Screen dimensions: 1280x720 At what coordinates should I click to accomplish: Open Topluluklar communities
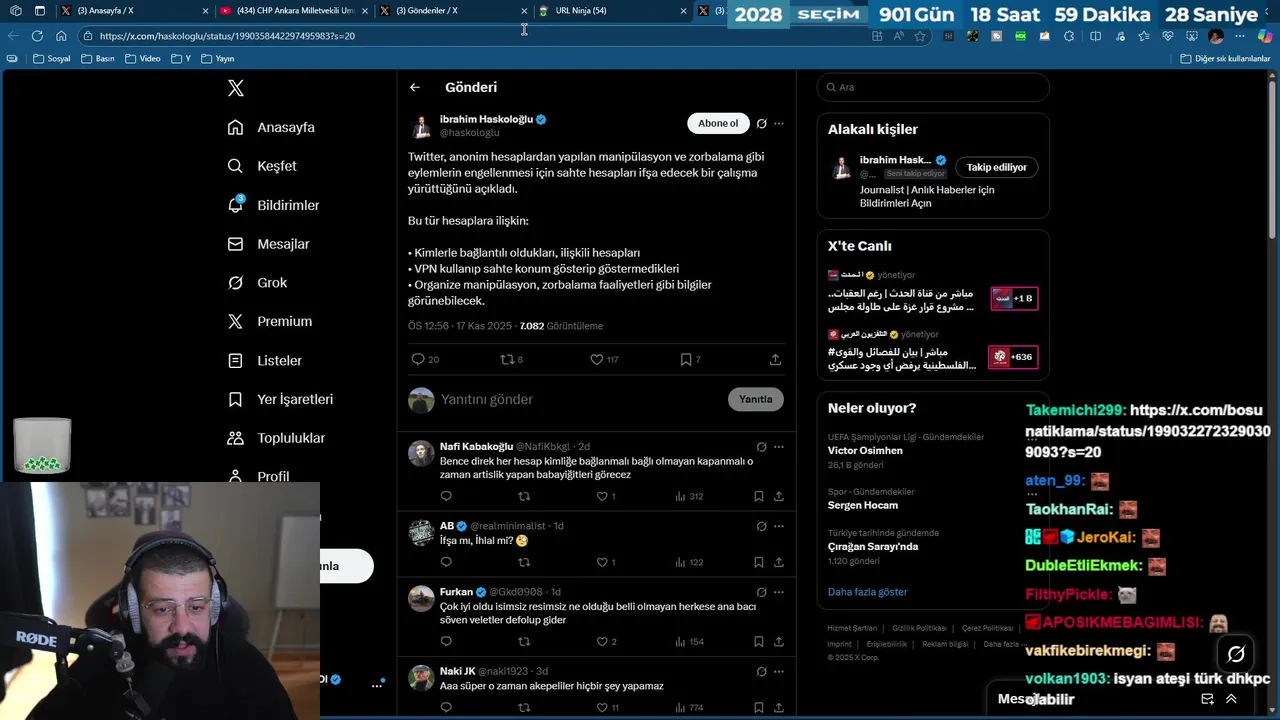[x=276, y=438]
